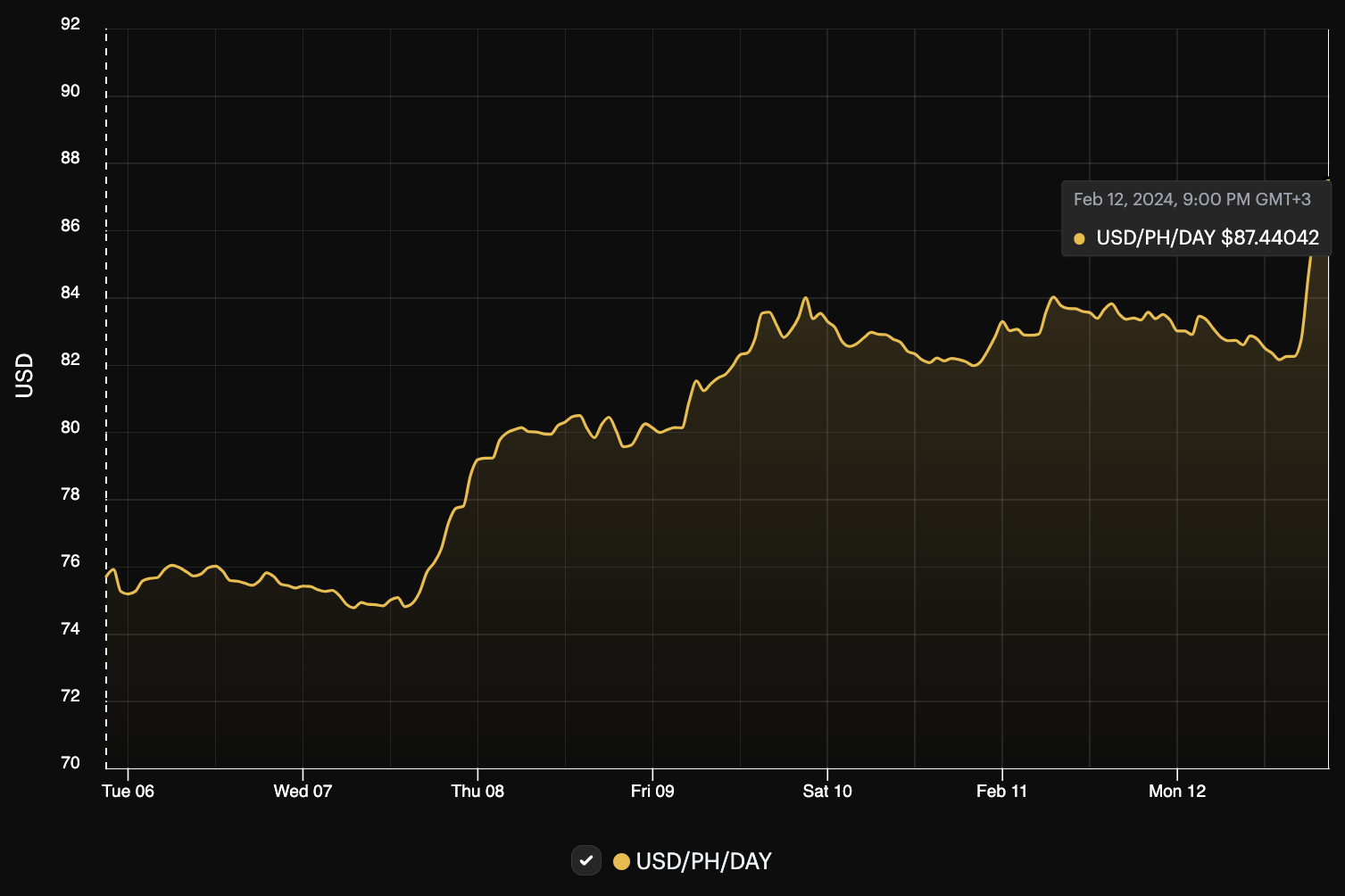1345x896 pixels.
Task: Click the 80 y-axis tick label
Action: 71,427
